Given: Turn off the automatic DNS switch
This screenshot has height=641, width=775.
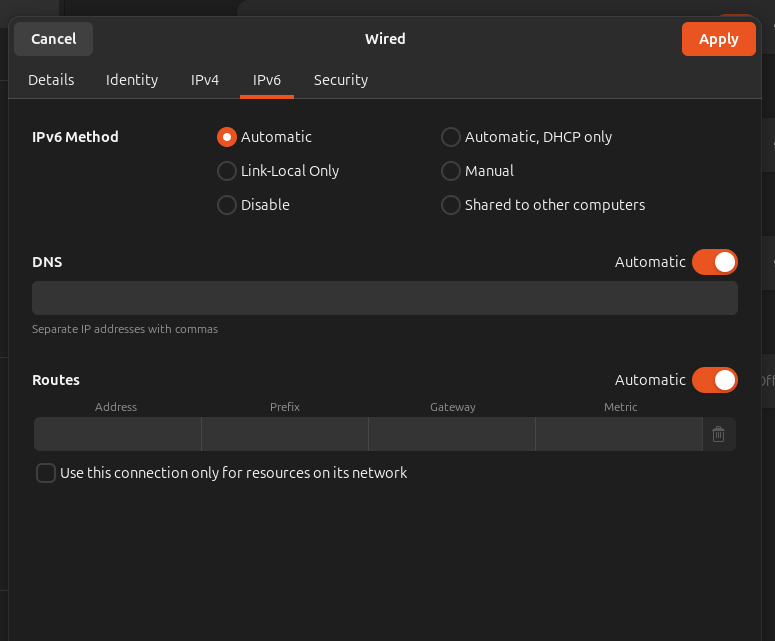Looking at the screenshot, I should [714, 262].
